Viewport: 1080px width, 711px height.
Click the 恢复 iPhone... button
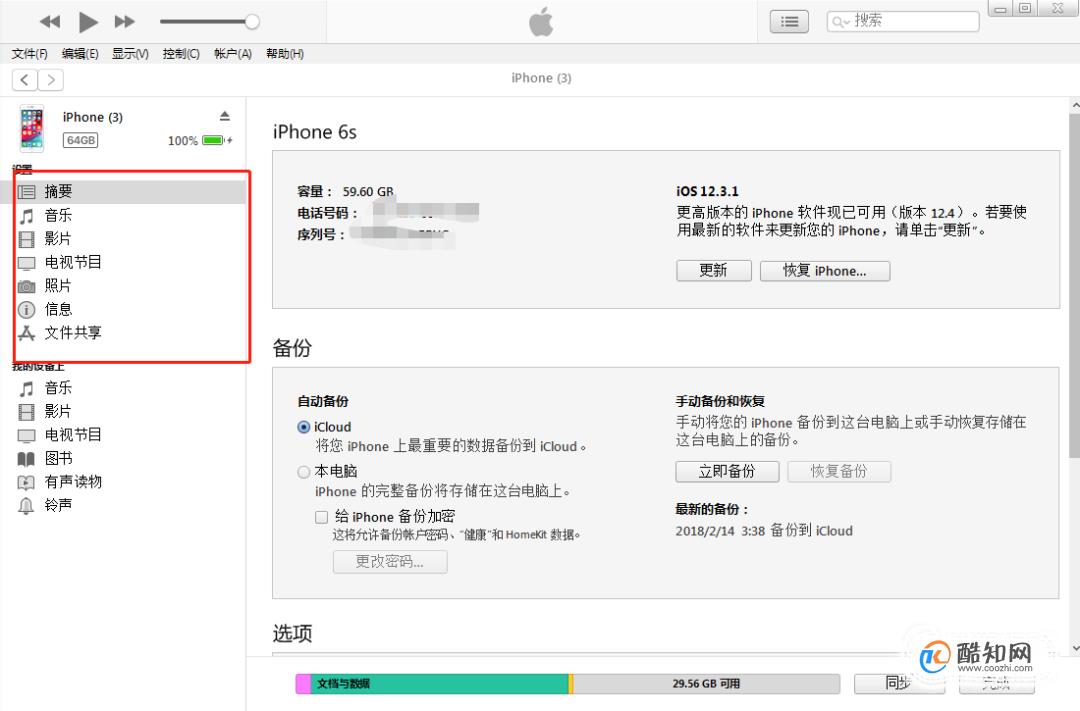(824, 271)
